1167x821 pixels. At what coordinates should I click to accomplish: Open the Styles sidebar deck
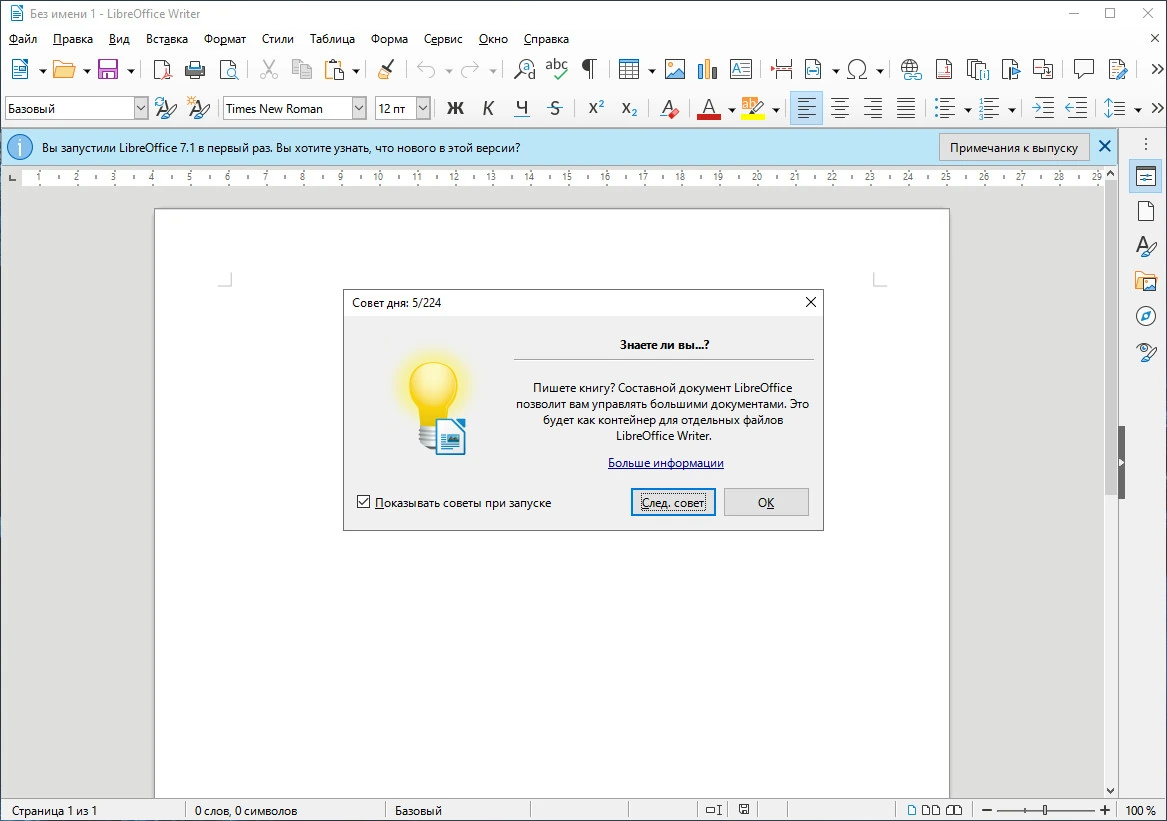tap(1146, 246)
